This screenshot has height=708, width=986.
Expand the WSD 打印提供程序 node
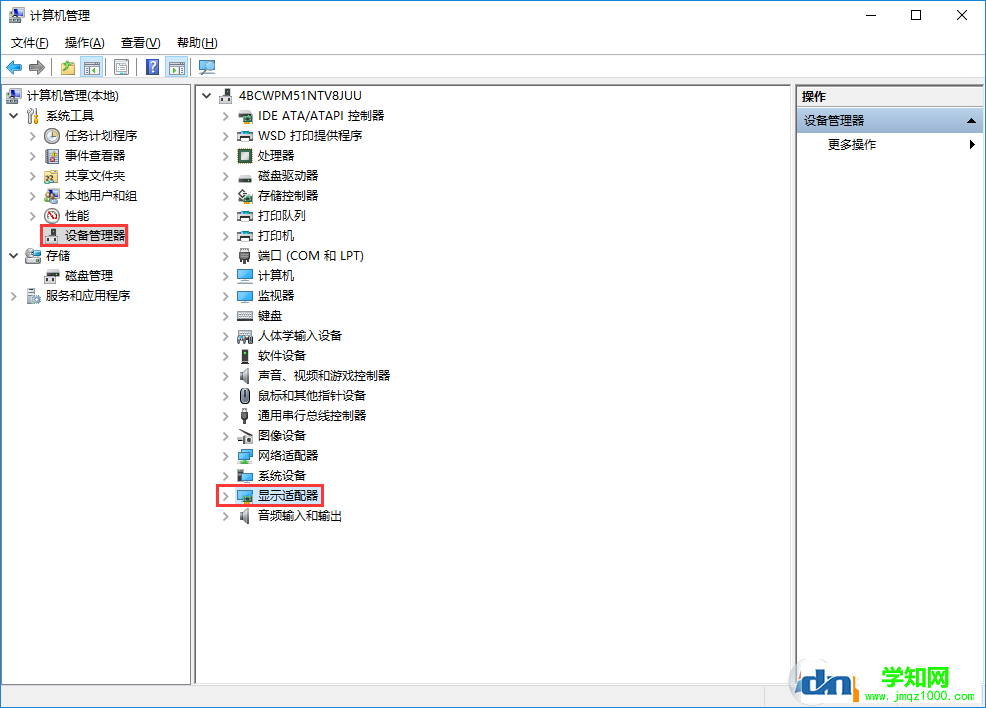click(x=225, y=136)
